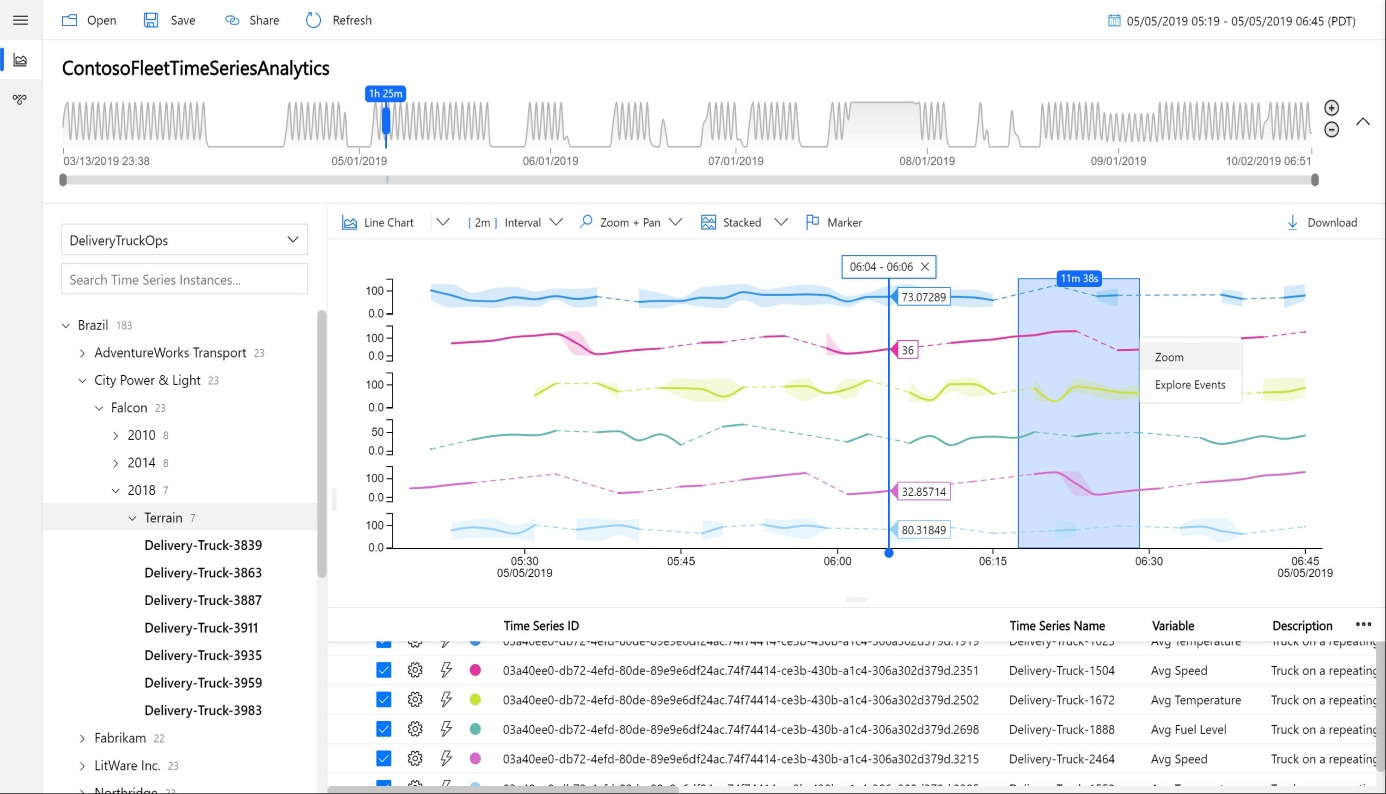Image resolution: width=1386 pixels, height=794 pixels.
Task: Open the Model hierarchy icon in sidebar
Action: (20, 99)
